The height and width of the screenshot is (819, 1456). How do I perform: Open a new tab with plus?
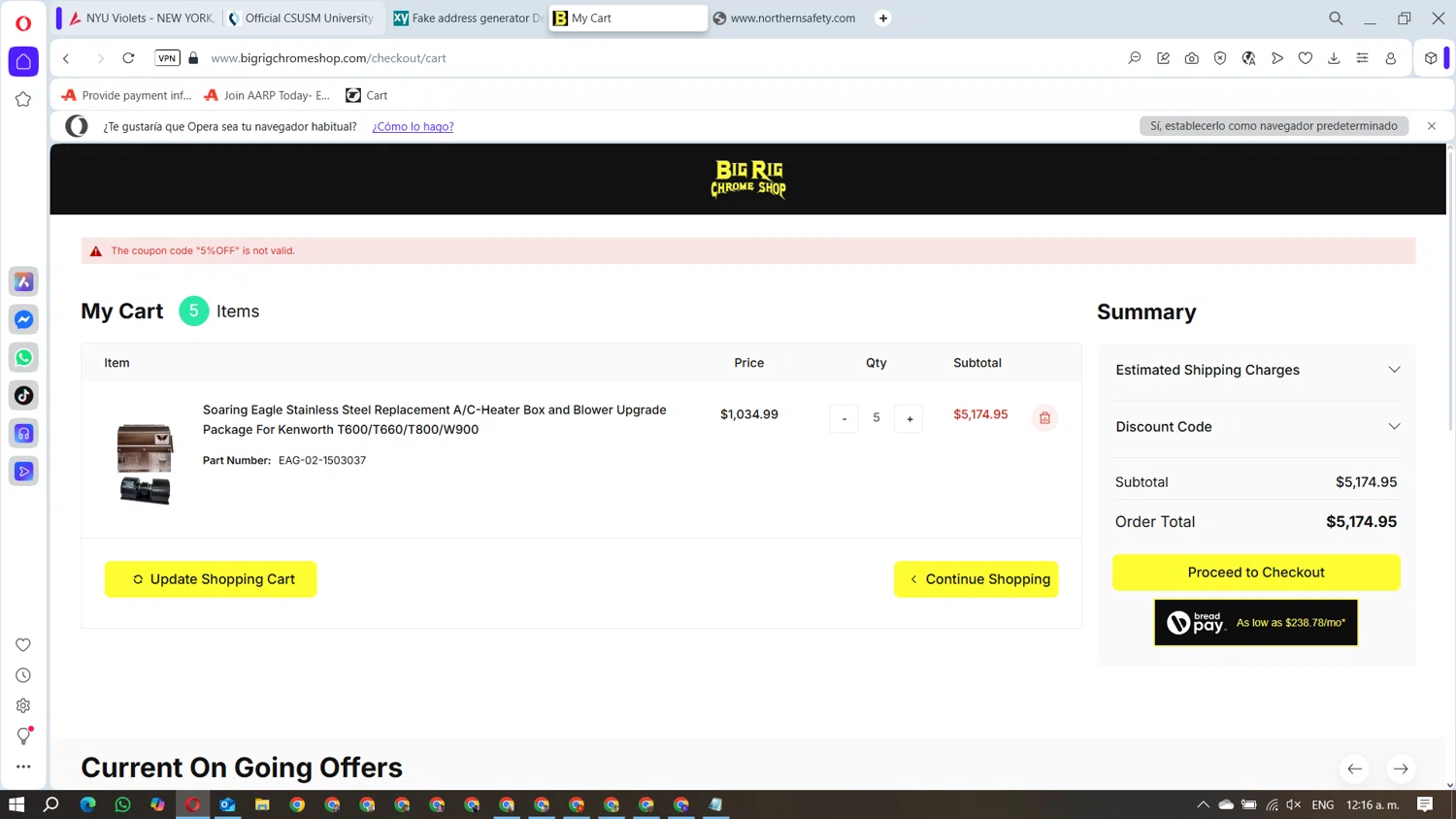(883, 18)
